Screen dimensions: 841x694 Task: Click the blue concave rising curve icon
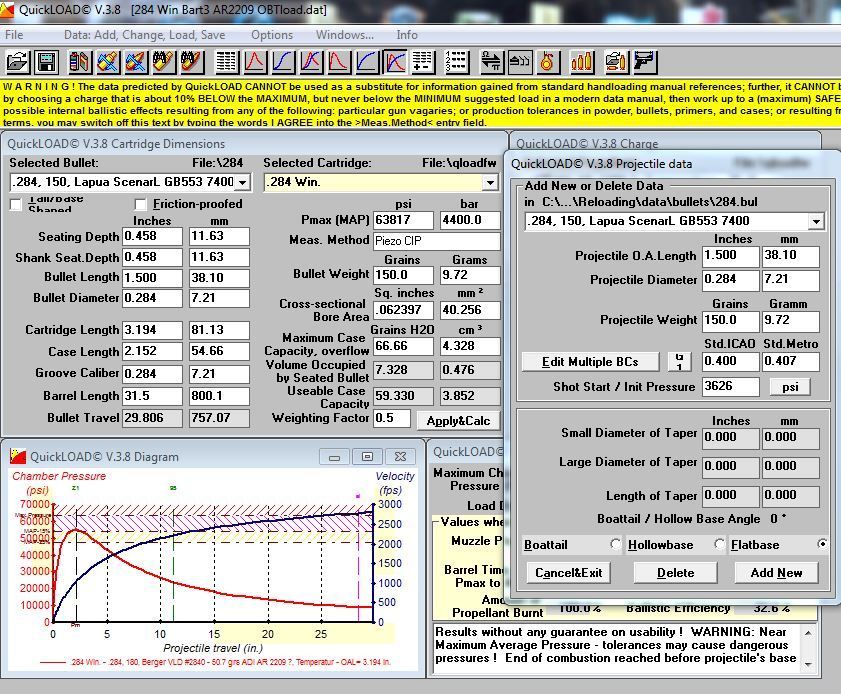point(367,62)
